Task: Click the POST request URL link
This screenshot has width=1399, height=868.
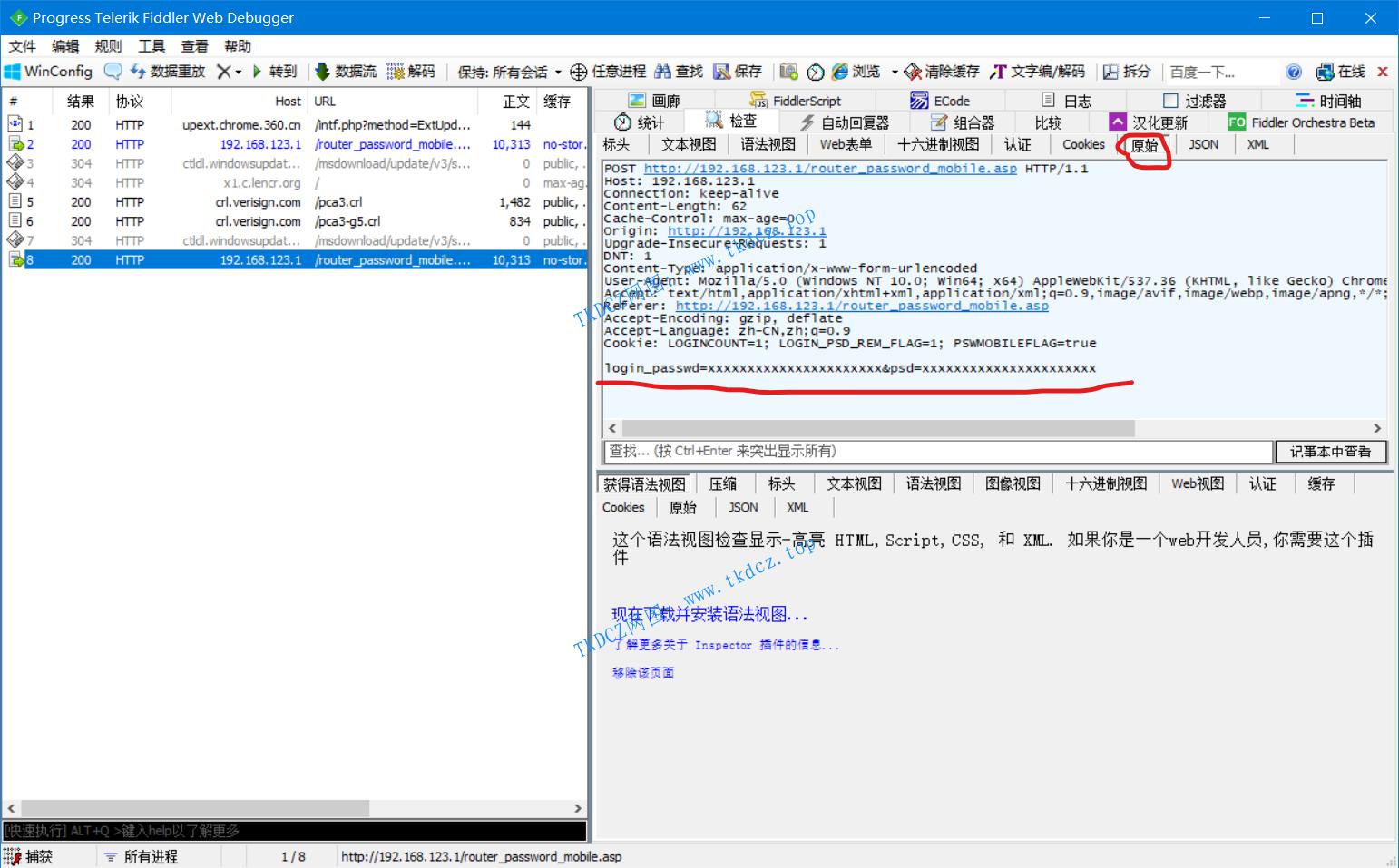Action: point(830,169)
